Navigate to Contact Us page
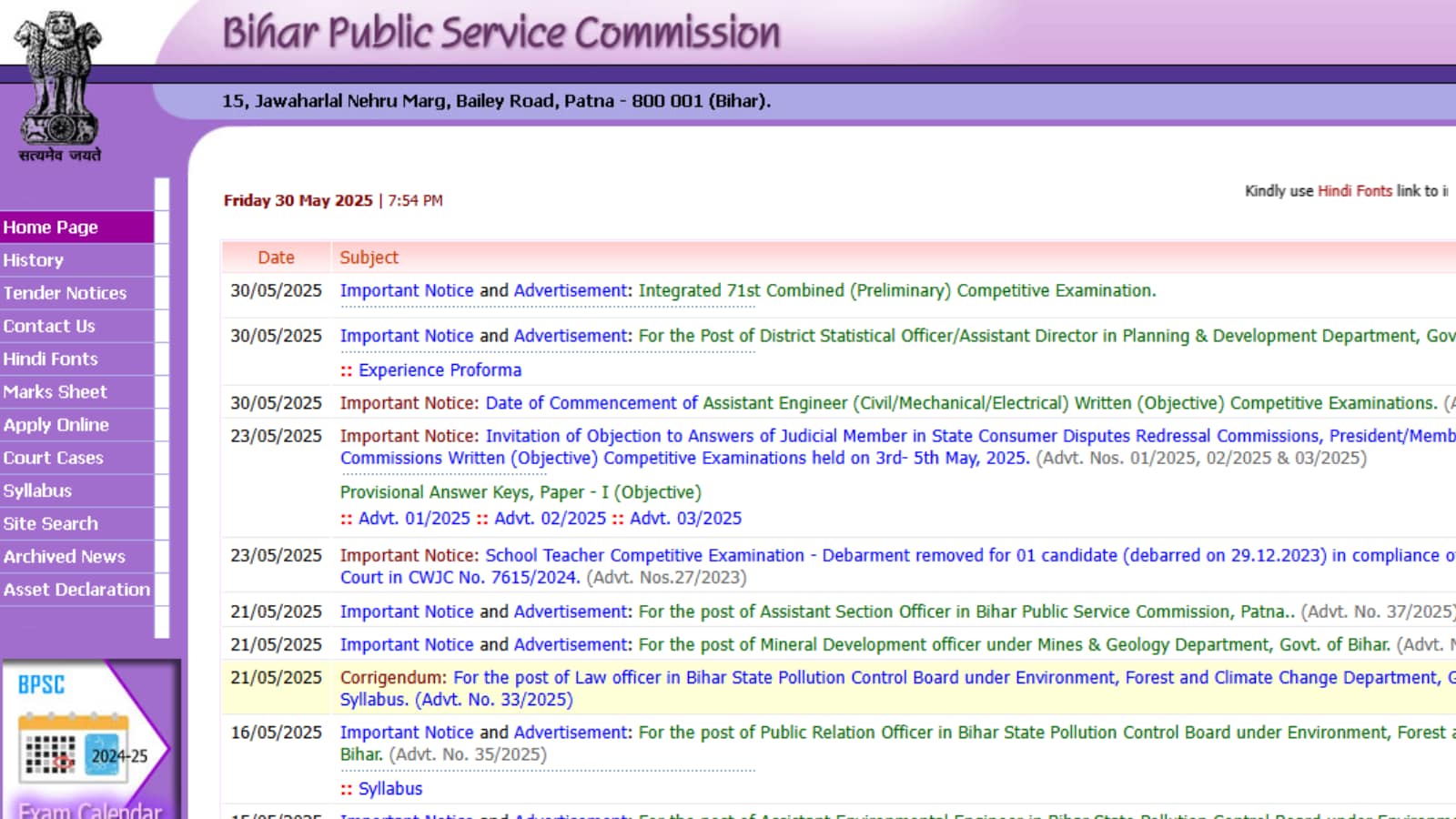 point(48,326)
